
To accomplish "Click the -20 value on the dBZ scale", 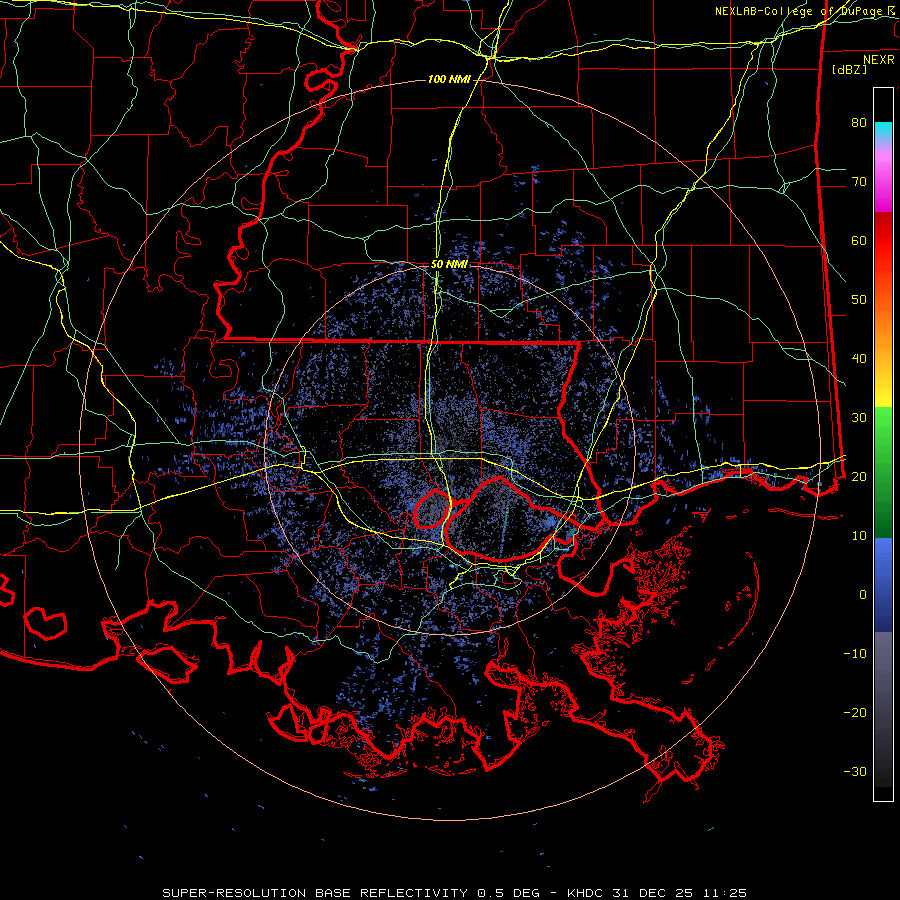I will click(855, 712).
